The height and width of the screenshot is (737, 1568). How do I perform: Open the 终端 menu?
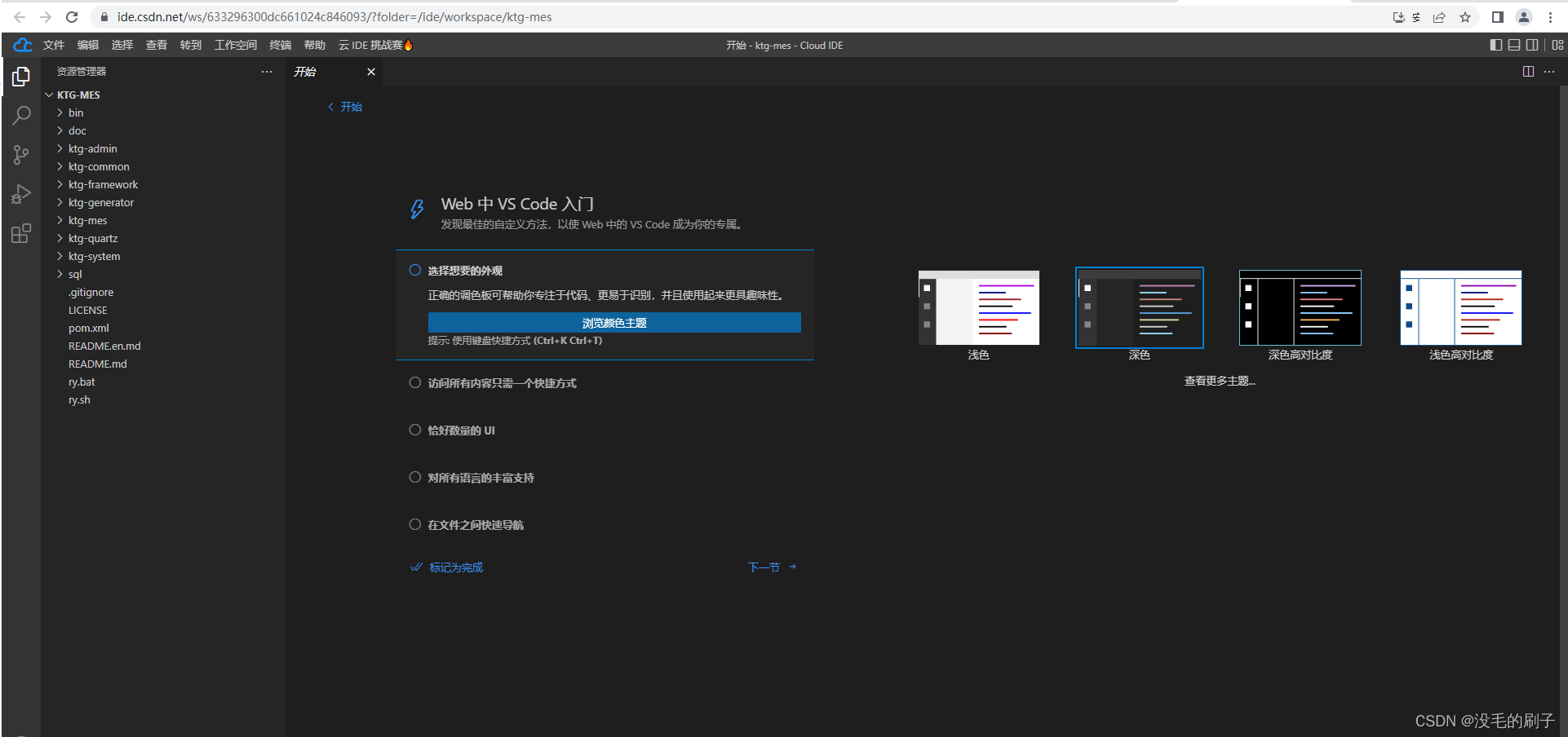click(280, 45)
